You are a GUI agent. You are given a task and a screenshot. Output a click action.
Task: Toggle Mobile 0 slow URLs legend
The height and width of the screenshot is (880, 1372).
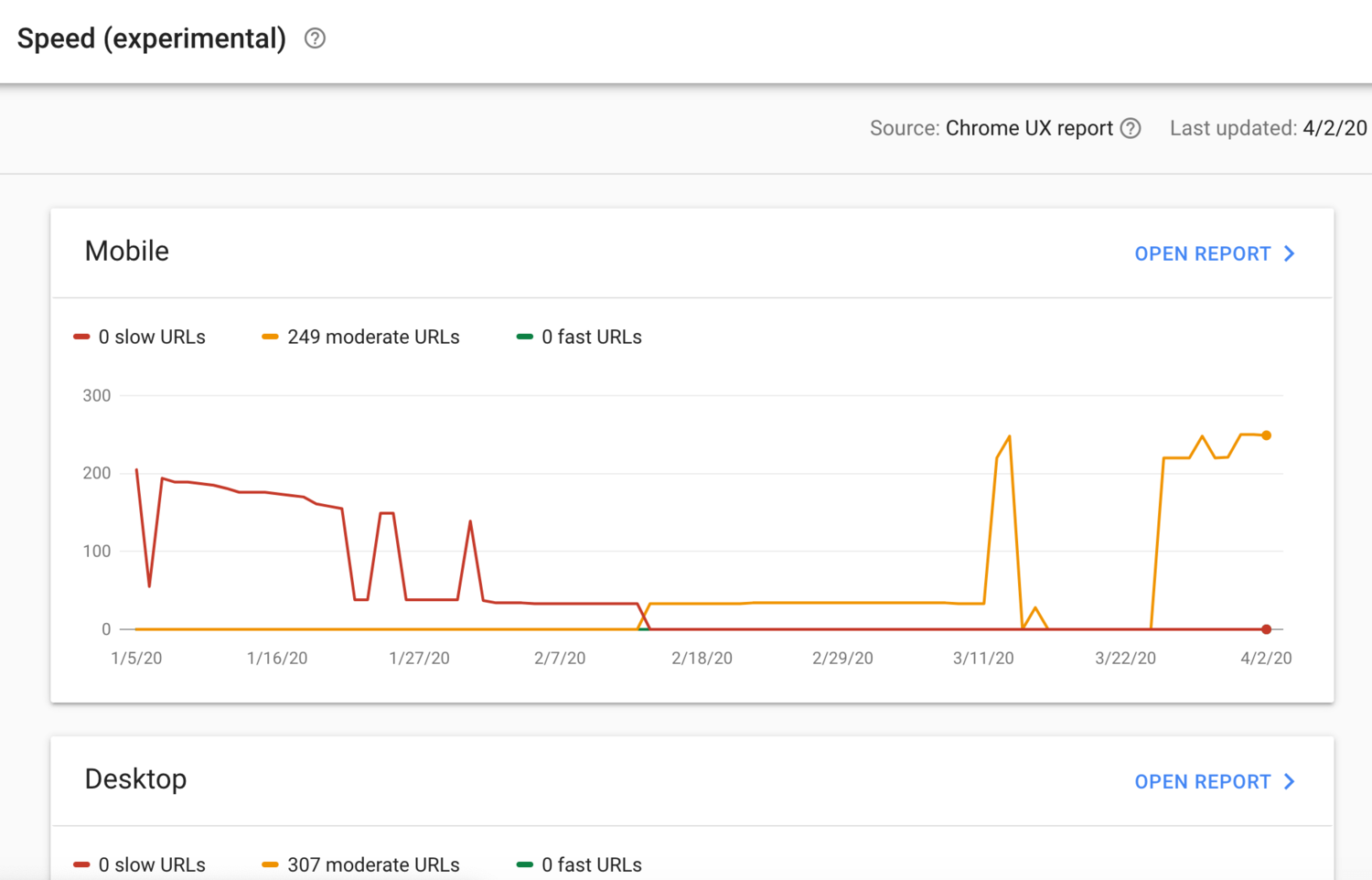tap(140, 337)
